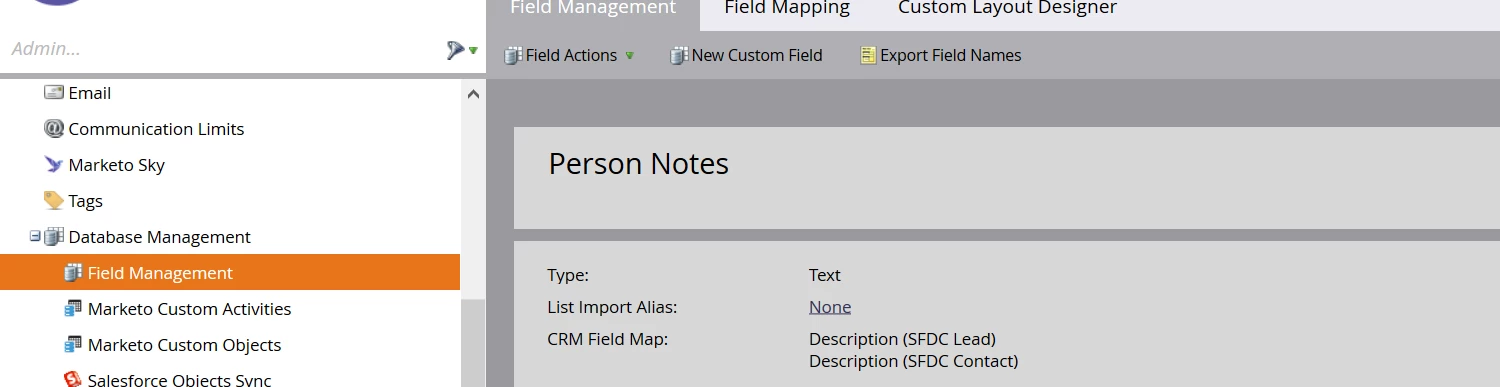Image resolution: width=1500 pixels, height=387 pixels.
Task: Select Communication Limits in the tree
Action: pyautogui.click(x=156, y=129)
